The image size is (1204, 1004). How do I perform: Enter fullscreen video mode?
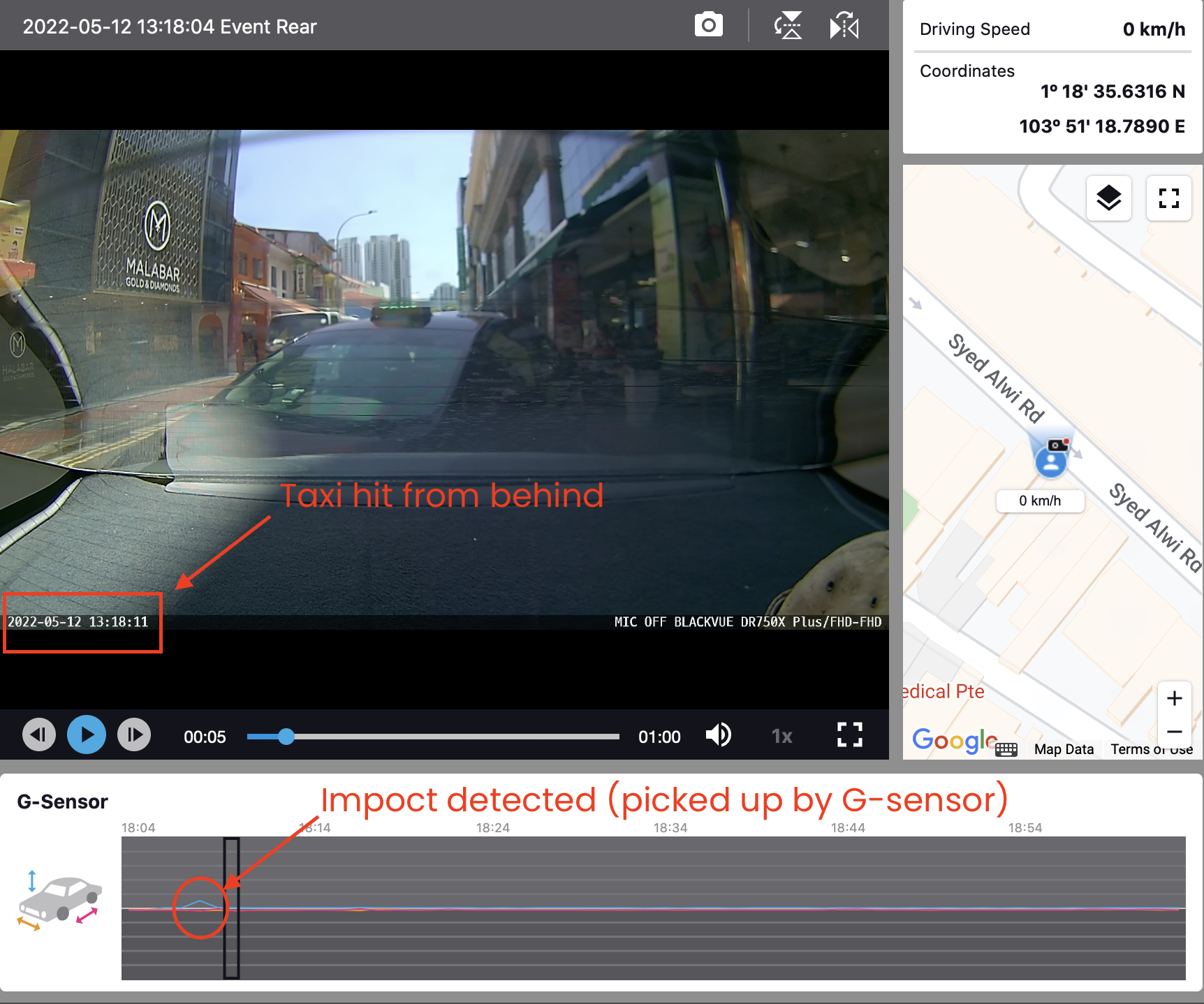coord(849,735)
